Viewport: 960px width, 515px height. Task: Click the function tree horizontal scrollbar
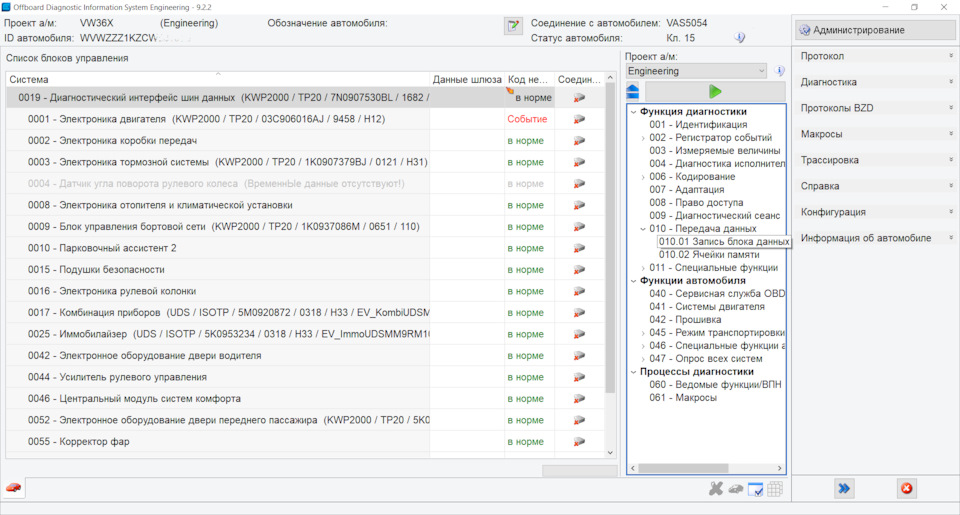(x=683, y=468)
